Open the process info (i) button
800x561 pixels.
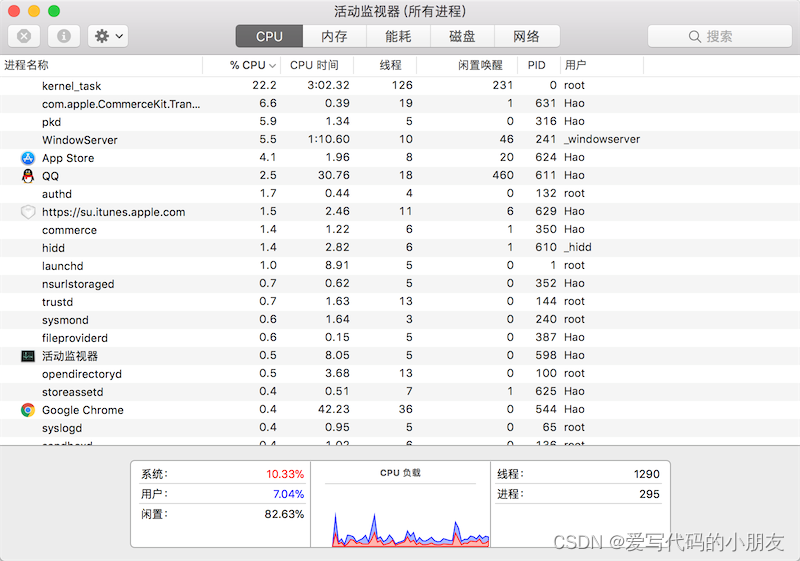[64, 36]
